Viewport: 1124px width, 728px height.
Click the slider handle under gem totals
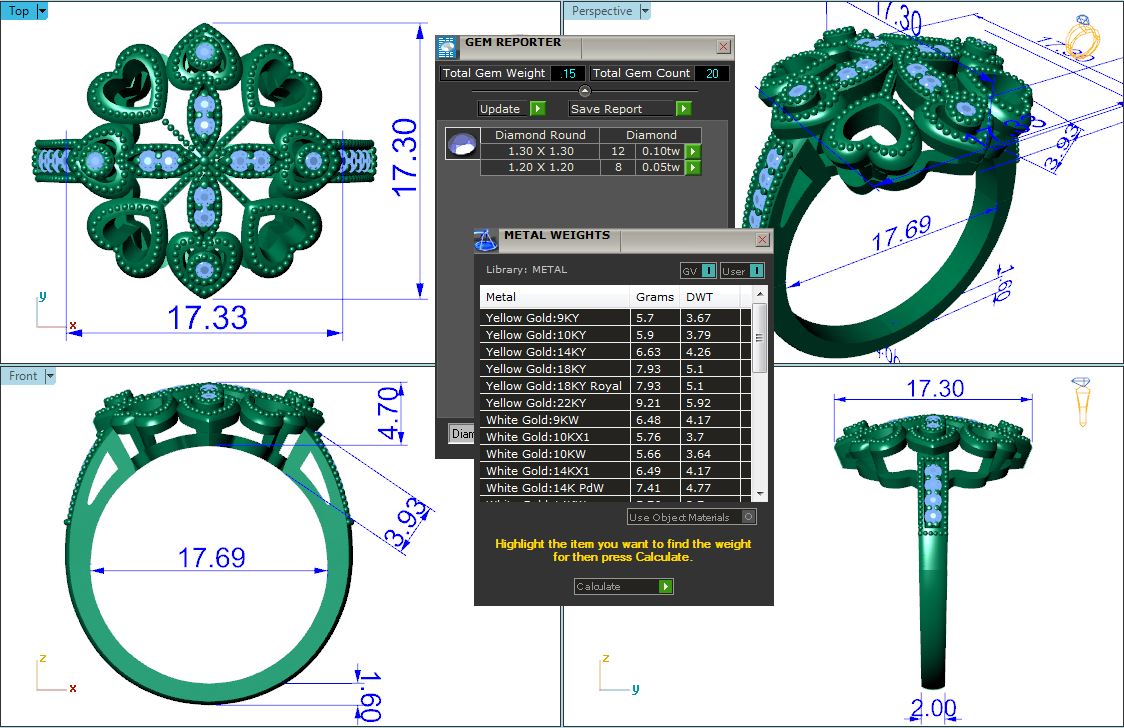coord(584,91)
